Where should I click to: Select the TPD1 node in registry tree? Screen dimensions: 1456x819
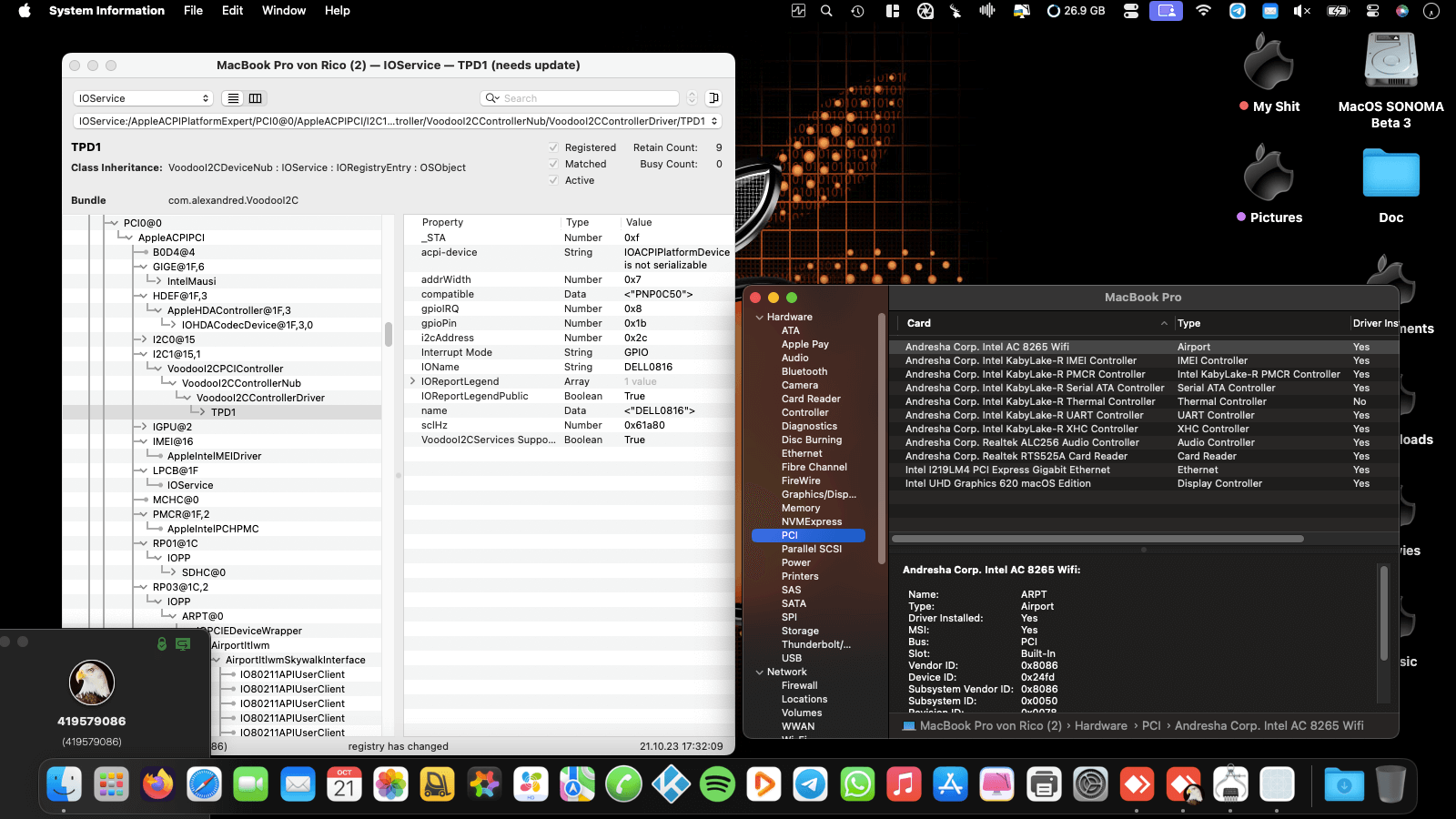click(223, 412)
